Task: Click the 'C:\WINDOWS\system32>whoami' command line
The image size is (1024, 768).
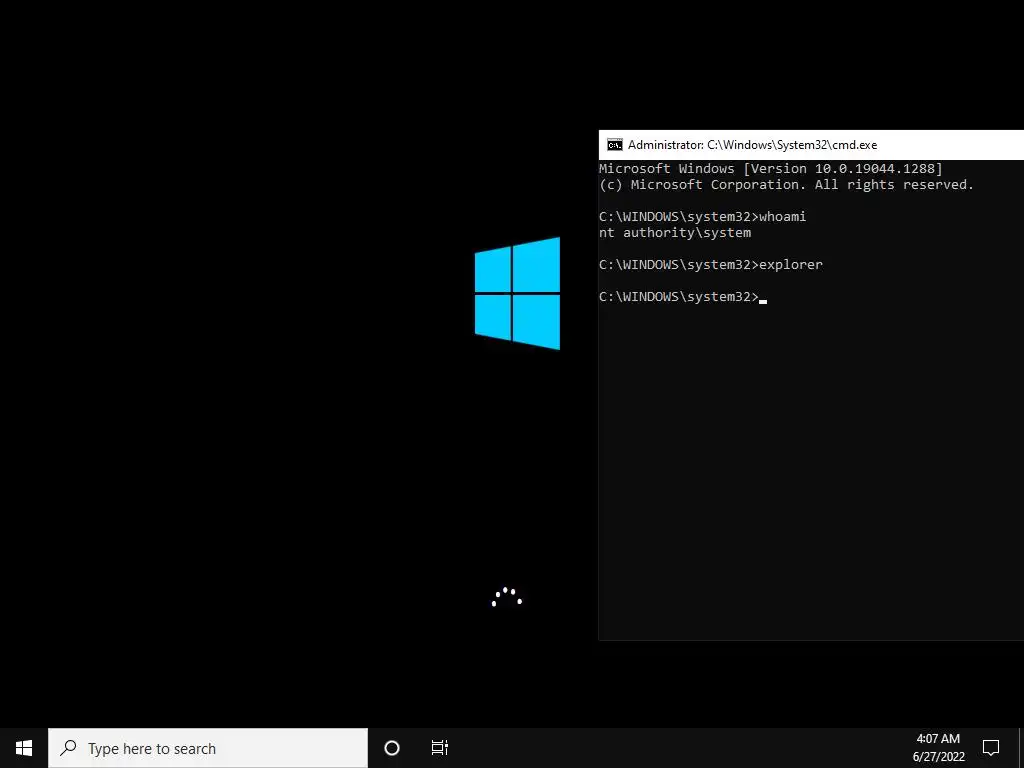Action: [x=702, y=216]
